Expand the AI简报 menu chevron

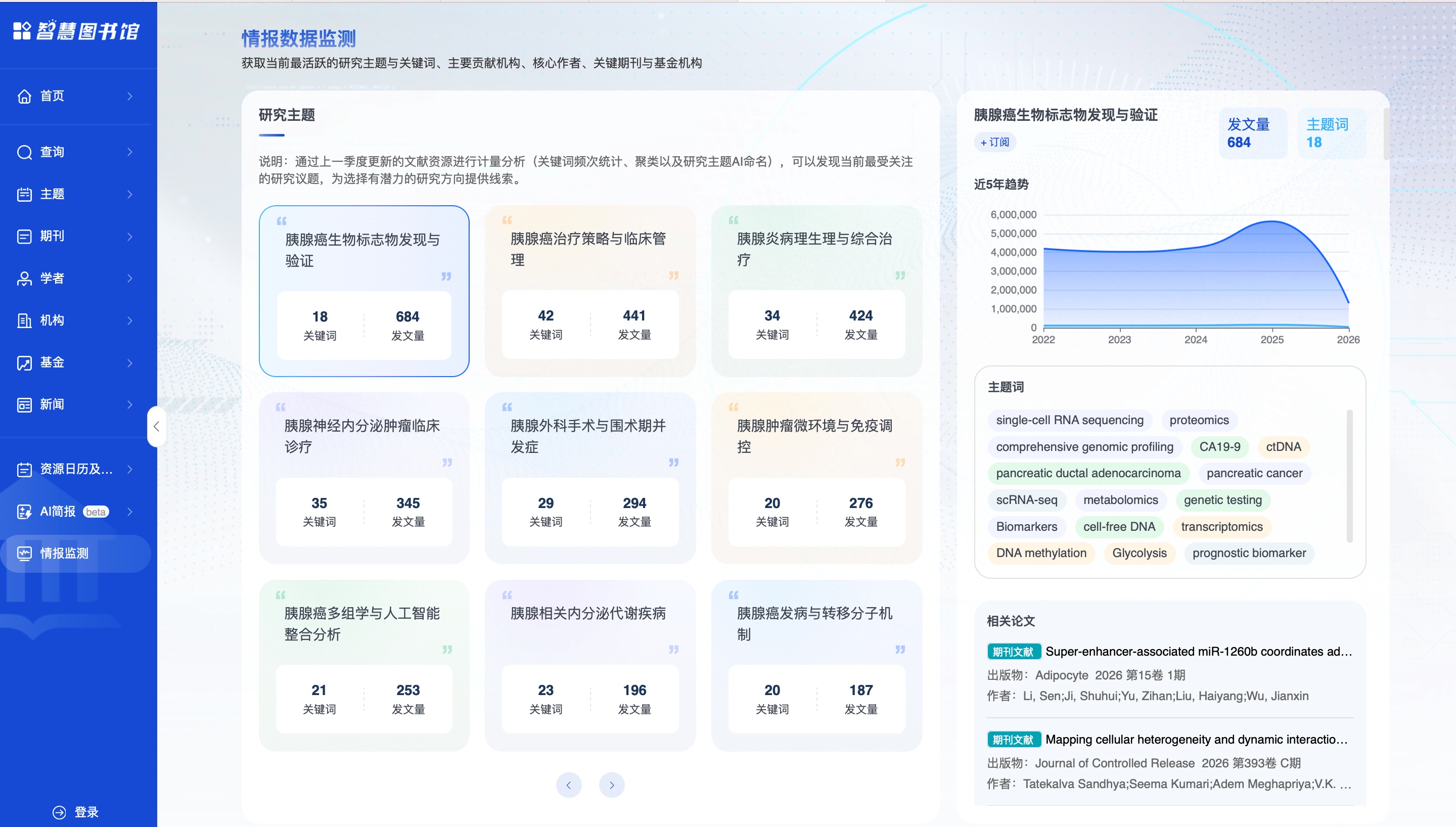click(130, 511)
